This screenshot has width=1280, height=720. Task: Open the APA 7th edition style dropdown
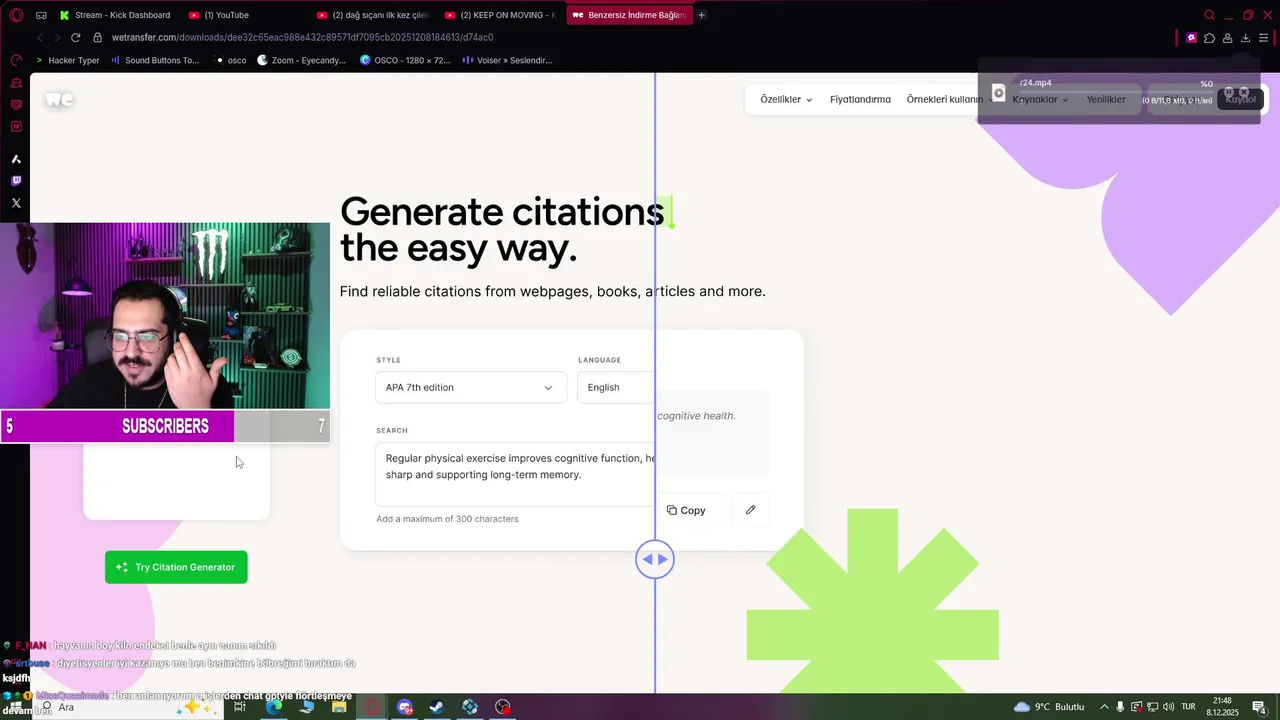coord(470,388)
